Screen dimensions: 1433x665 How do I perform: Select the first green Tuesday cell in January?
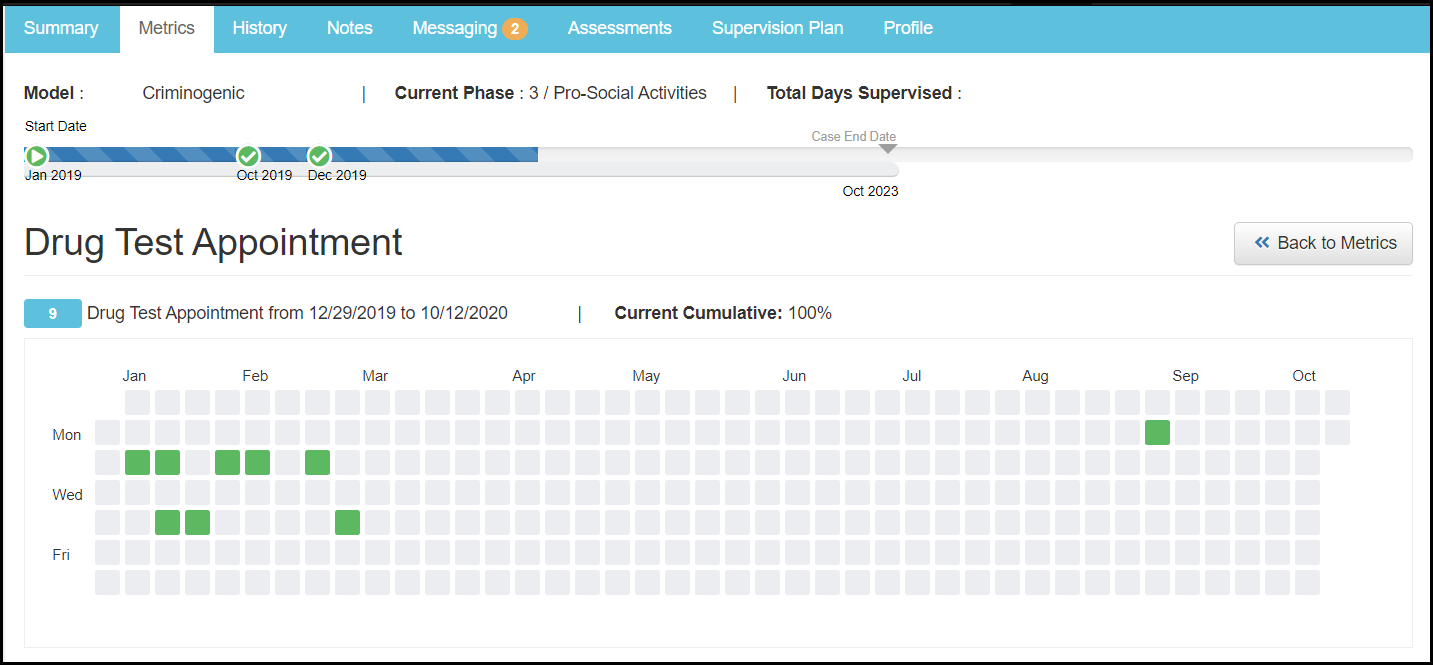click(137, 463)
